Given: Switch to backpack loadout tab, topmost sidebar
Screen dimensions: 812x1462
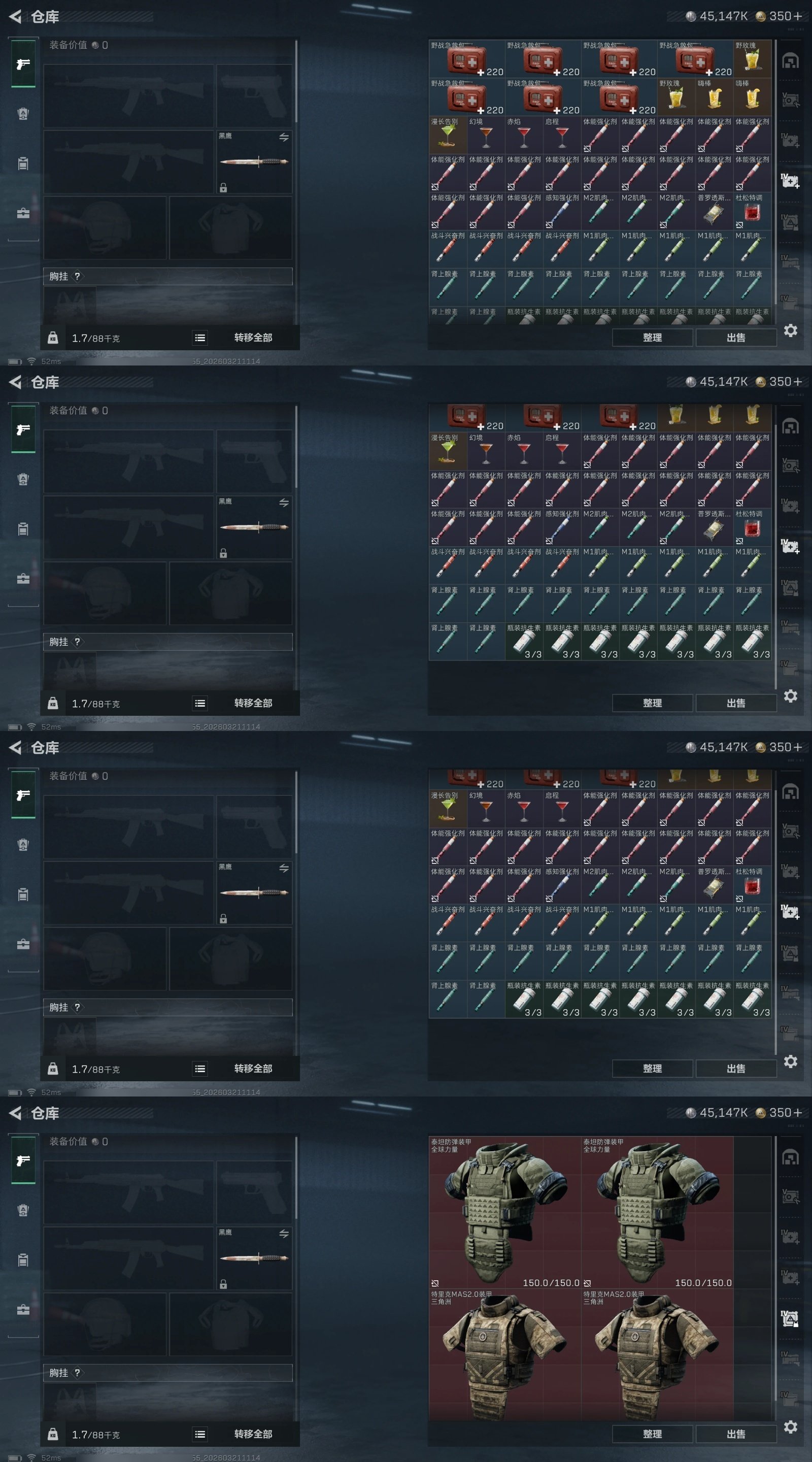Looking at the screenshot, I should tap(23, 163).
